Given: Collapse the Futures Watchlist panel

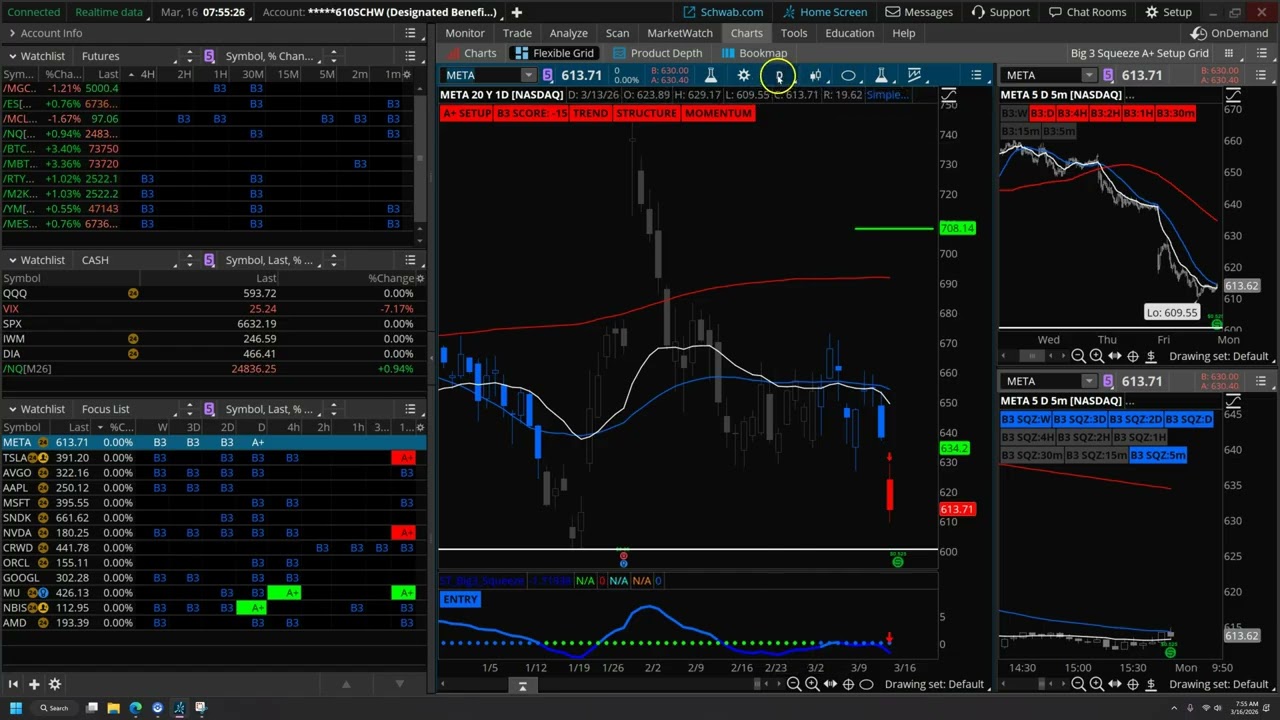Looking at the screenshot, I should click(11, 56).
